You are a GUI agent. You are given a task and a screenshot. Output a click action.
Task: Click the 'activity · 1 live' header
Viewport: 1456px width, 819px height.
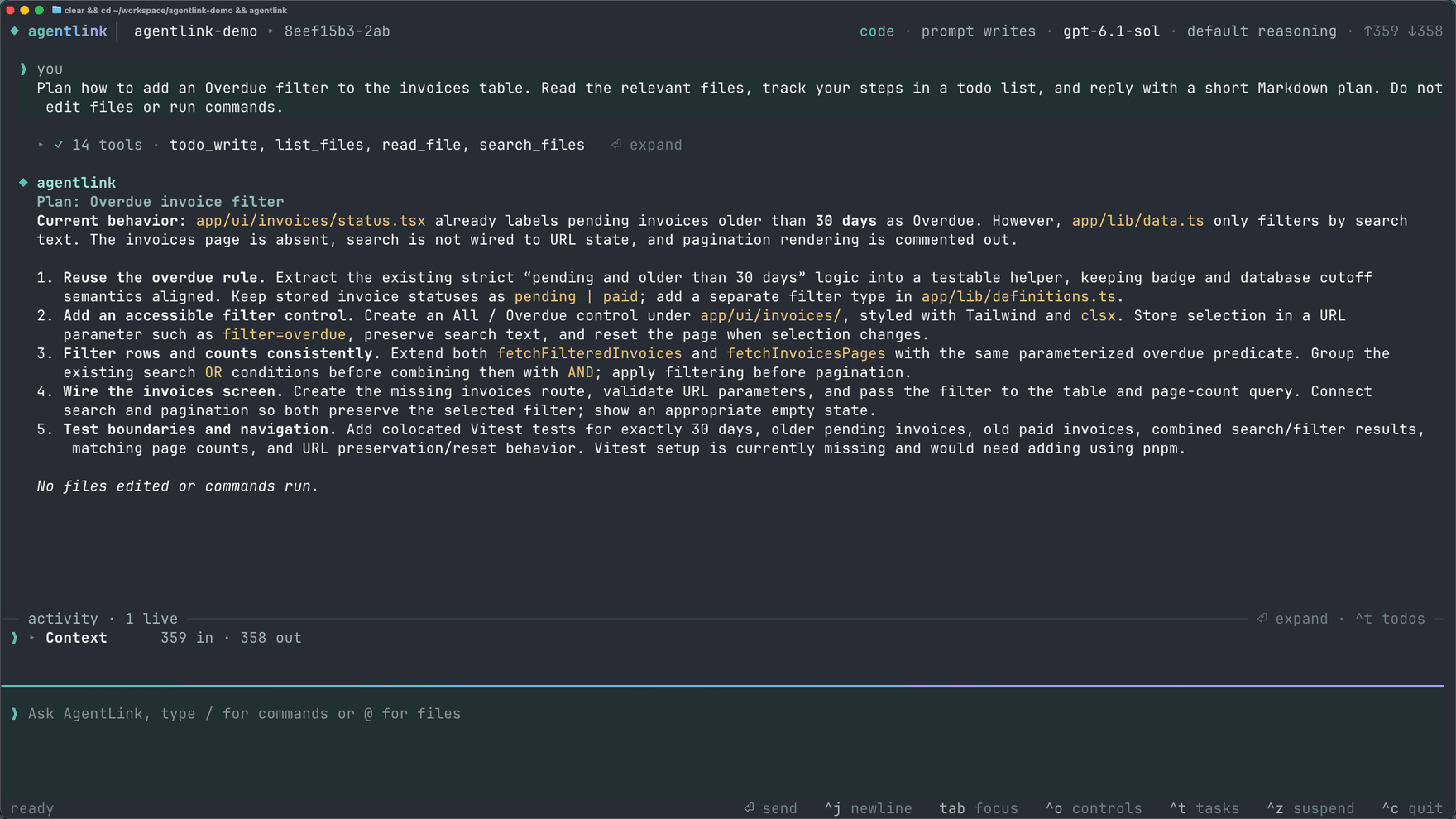pyautogui.click(x=103, y=619)
